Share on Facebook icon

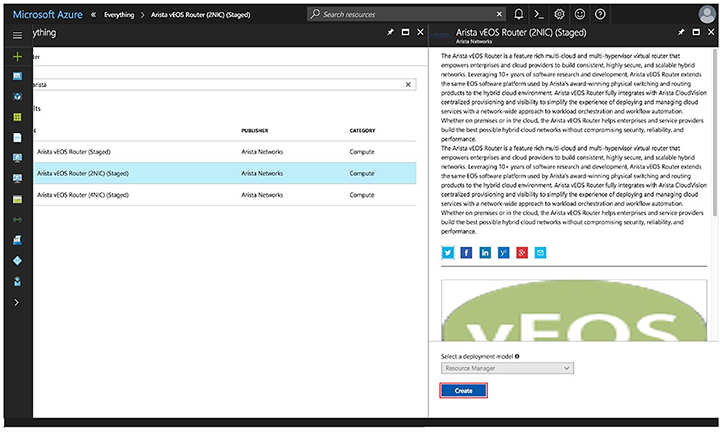(466, 252)
